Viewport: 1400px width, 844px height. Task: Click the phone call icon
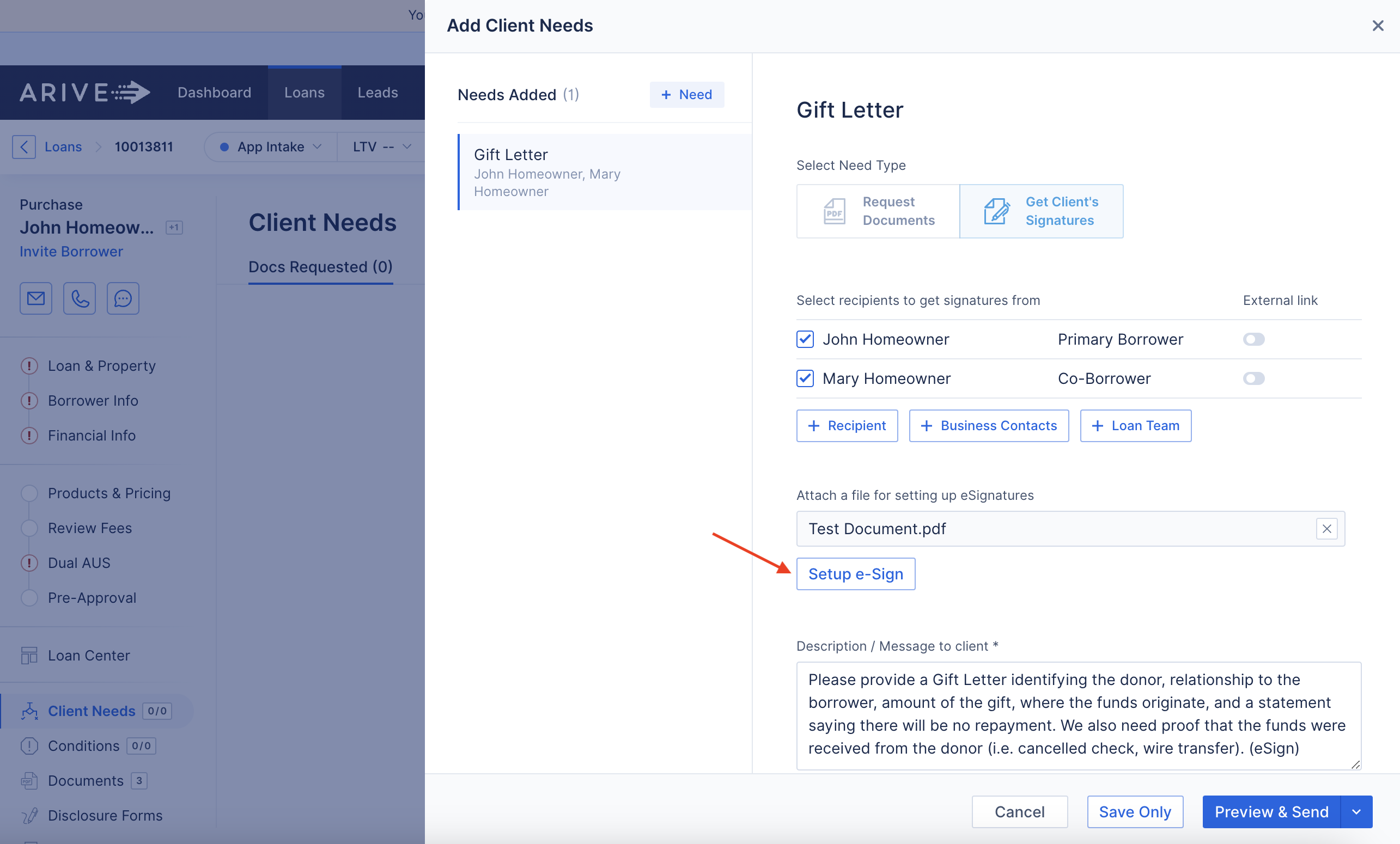click(80, 298)
